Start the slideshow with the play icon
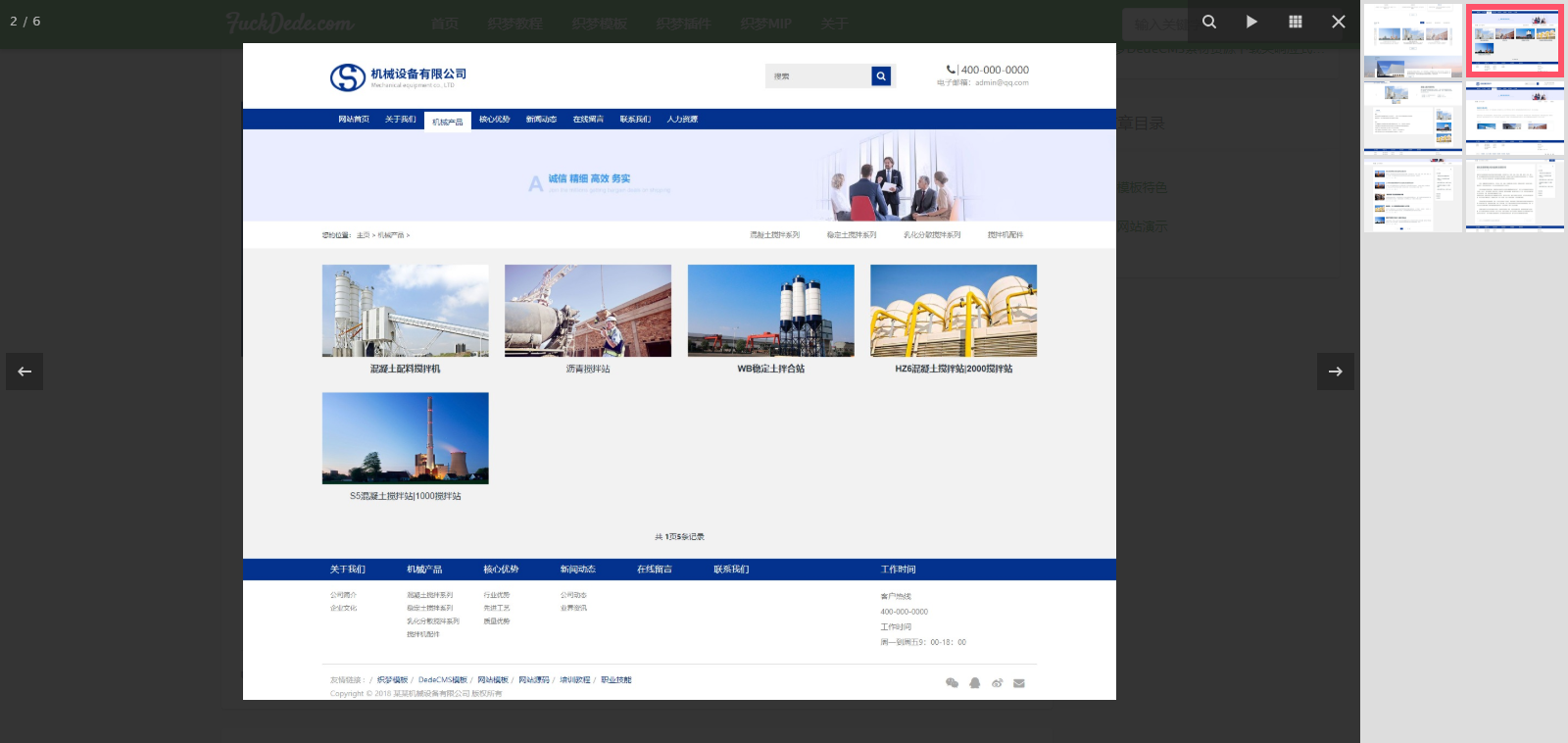Screen dimensions: 1568x743 [1251, 22]
